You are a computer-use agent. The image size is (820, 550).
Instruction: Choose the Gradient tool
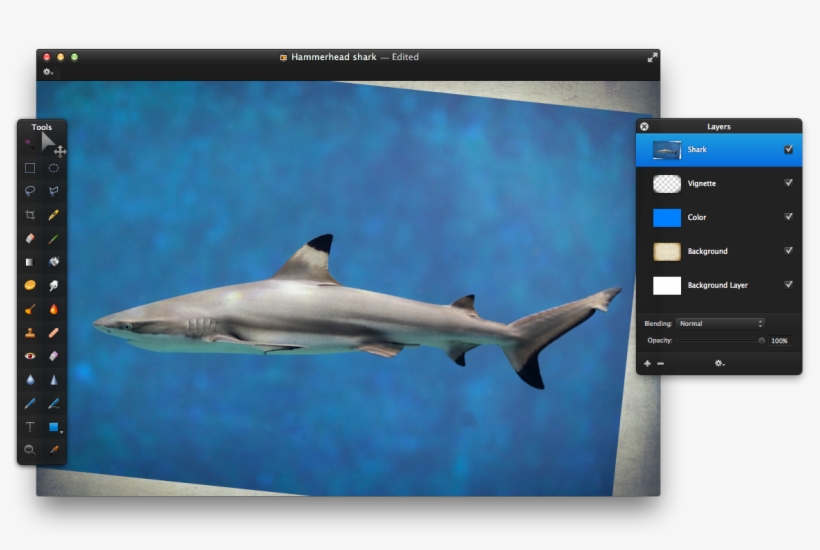point(30,262)
